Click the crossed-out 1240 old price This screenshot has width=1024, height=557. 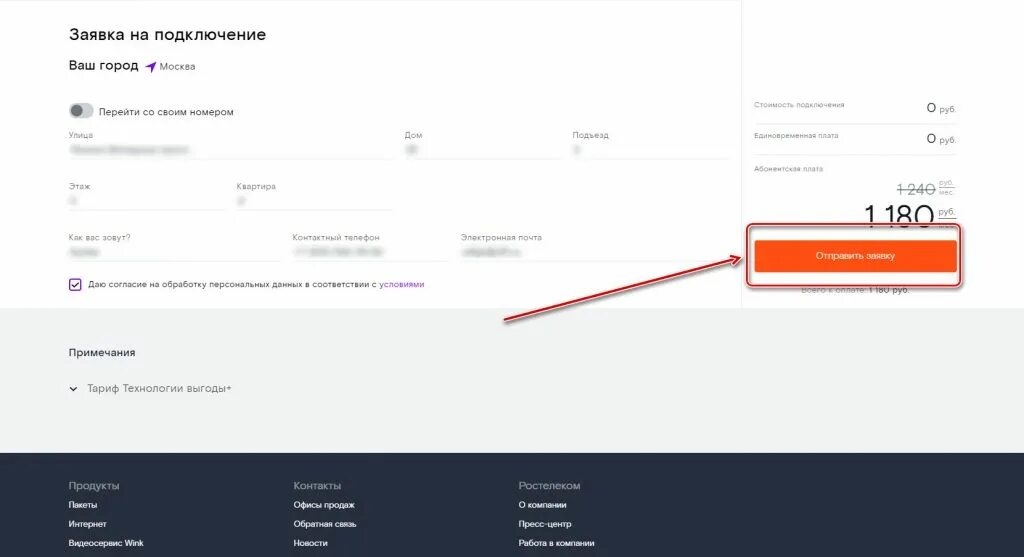[916, 189]
